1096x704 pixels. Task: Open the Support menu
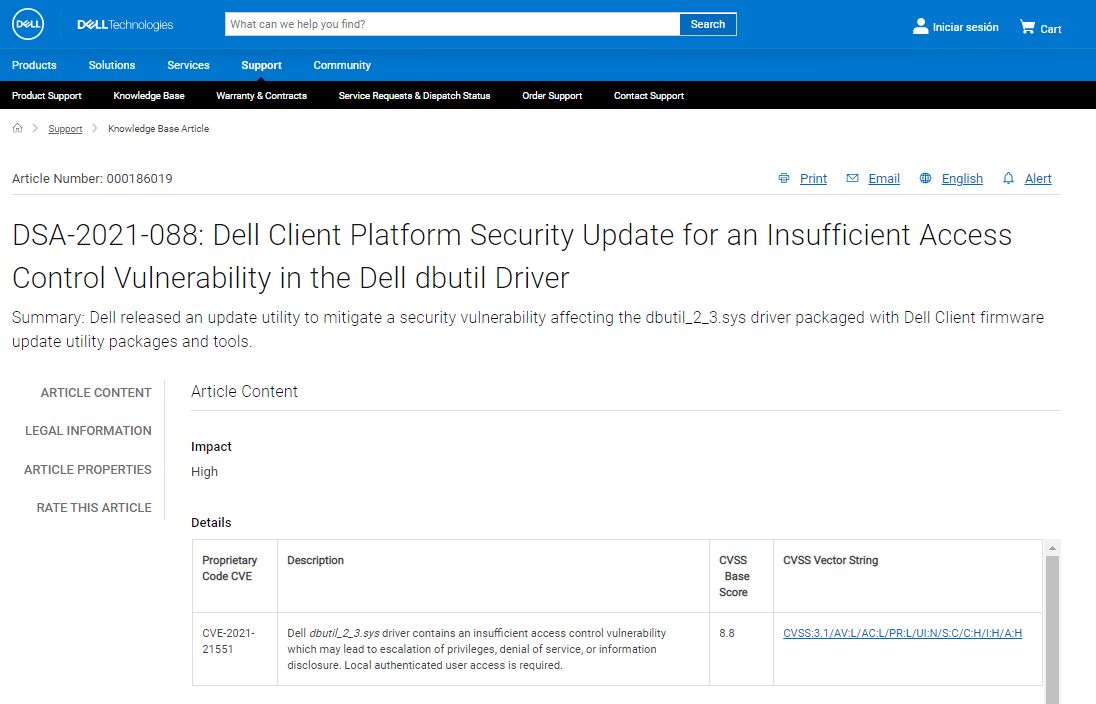(261, 65)
